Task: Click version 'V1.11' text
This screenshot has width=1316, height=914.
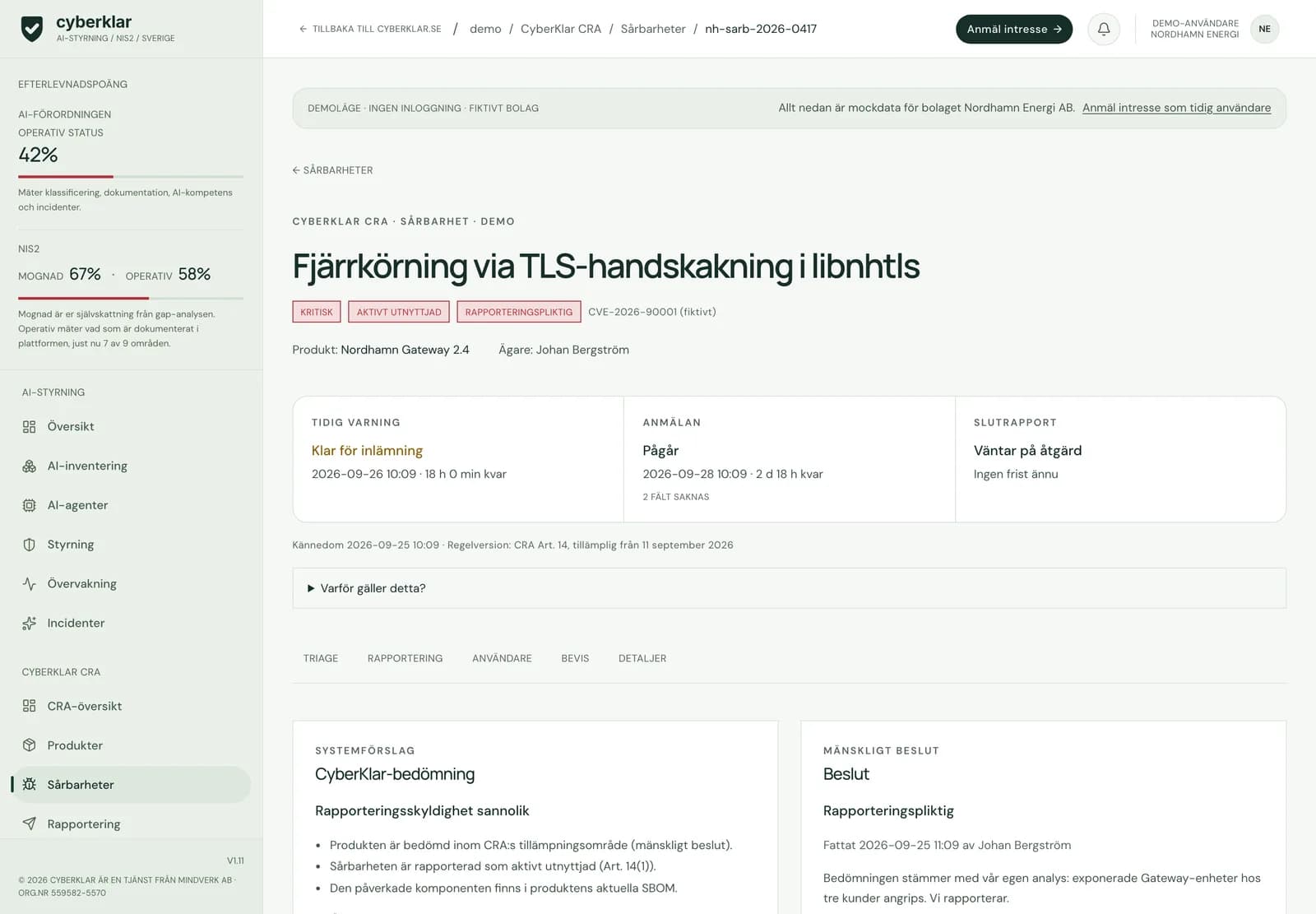Action: 235,861
